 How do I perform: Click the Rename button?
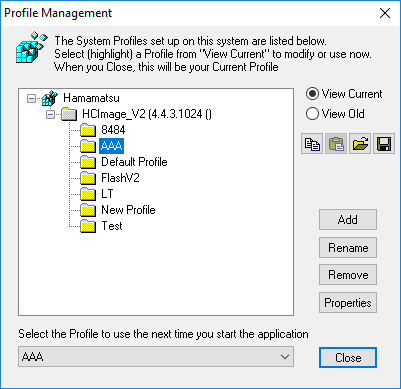348,248
